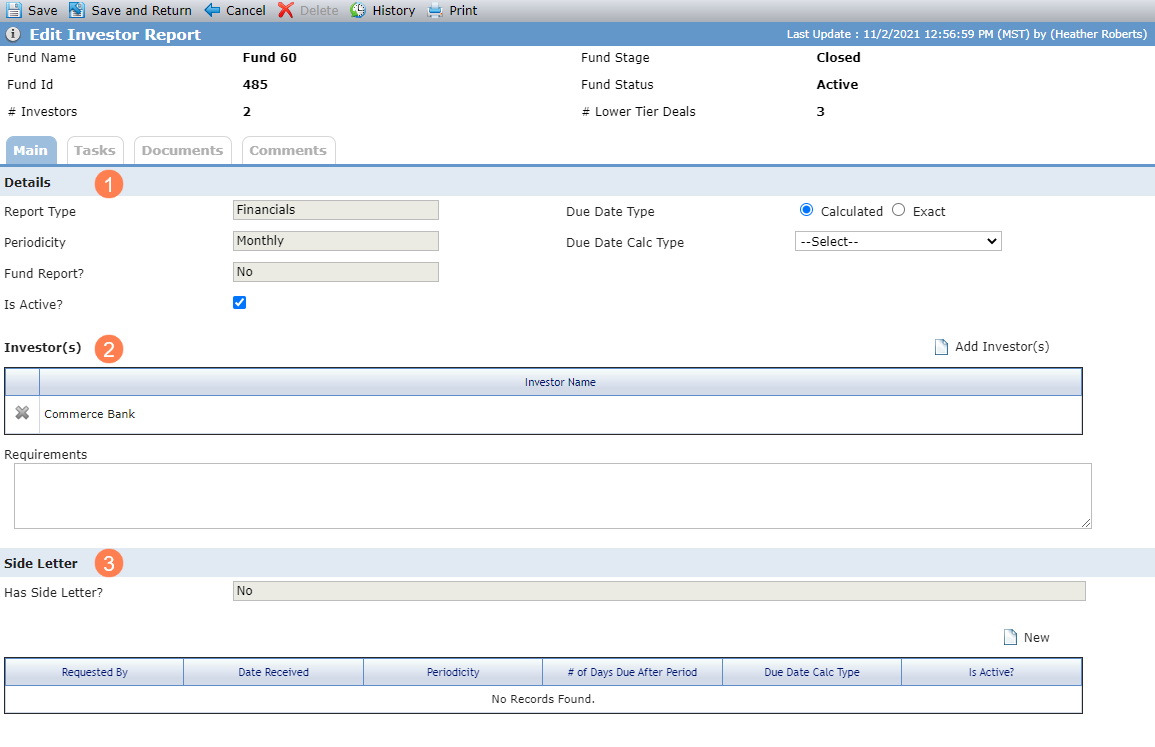Click the Save floppy disk icon

click(14, 10)
